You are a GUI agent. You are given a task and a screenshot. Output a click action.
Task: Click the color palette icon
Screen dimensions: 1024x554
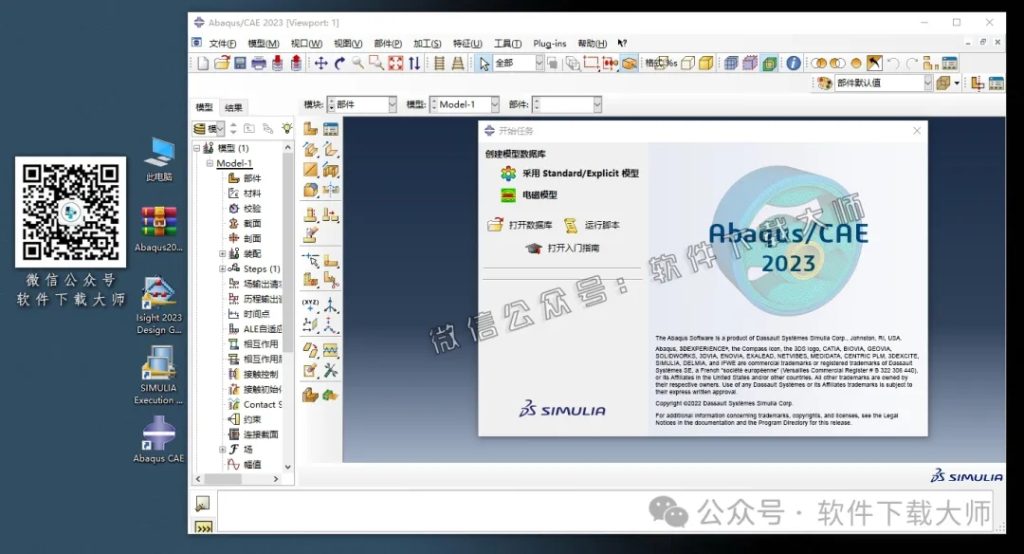824,83
